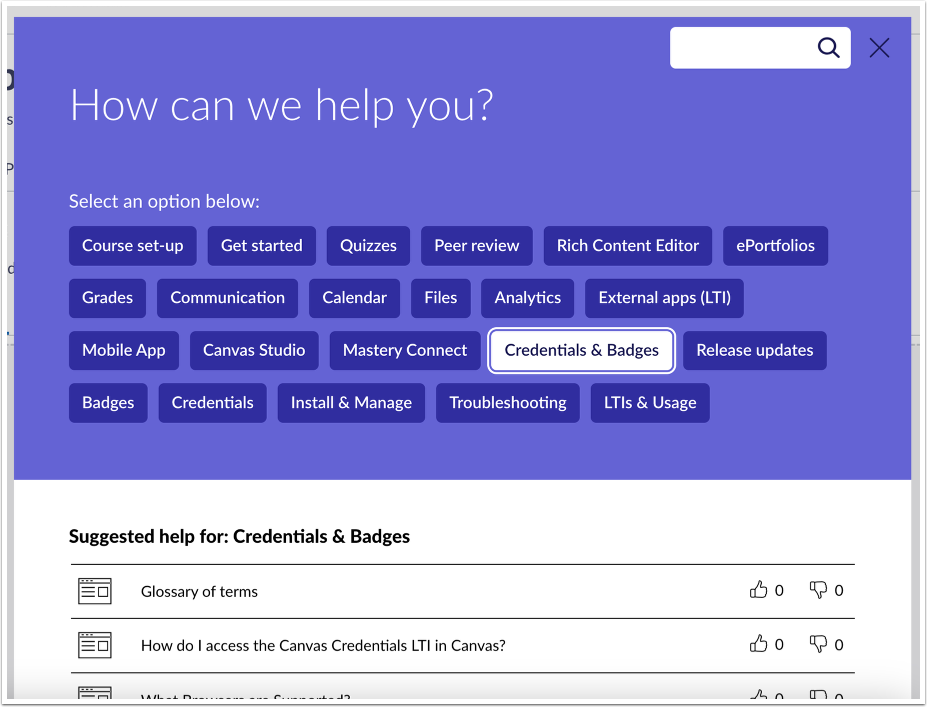Select the Mobile App help topic
The height and width of the screenshot is (707, 927).
(x=123, y=350)
